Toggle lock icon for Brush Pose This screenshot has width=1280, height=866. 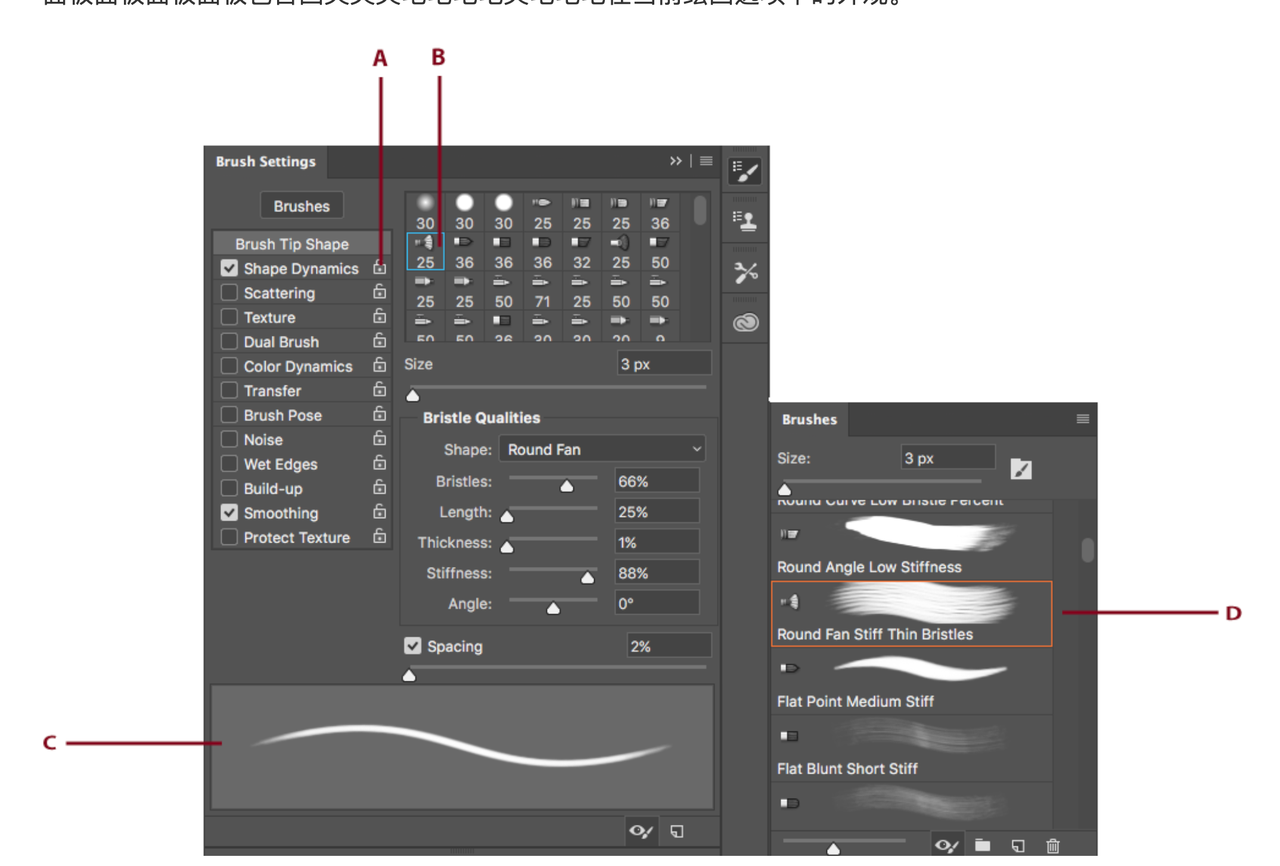pyautogui.click(x=379, y=414)
